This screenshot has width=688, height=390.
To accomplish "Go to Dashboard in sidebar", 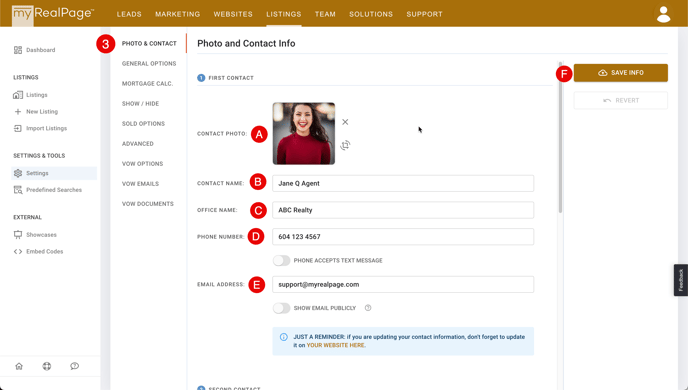I will click(x=40, y=50).
